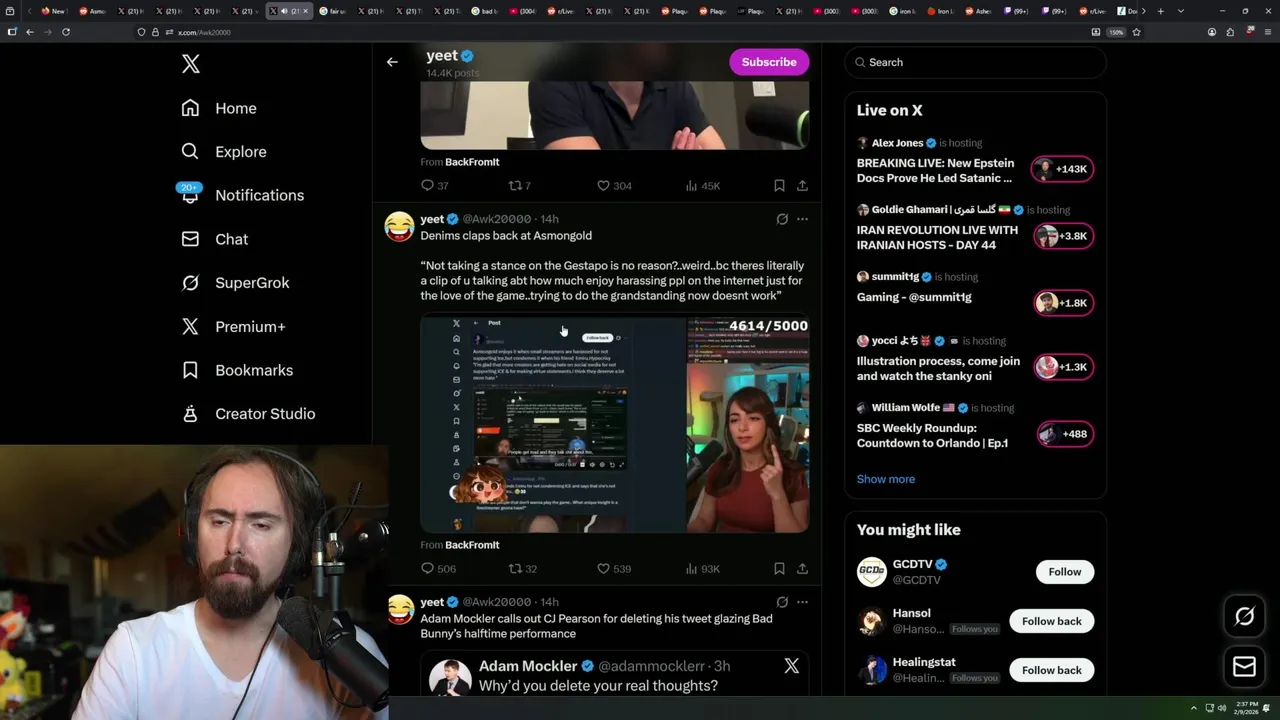Open the floating Grok button
The width and height of the screenshot is (1280, 720).
pyautogui.click(x=1244, y=617)
